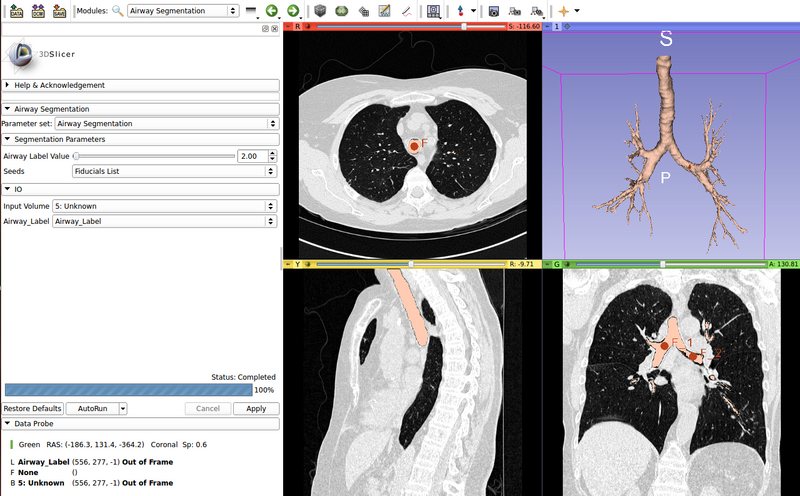Image resolution: width=800 pixels, height=496 pixels.
Task: Click the Restore Defaults button
Action: coord(33,408)
